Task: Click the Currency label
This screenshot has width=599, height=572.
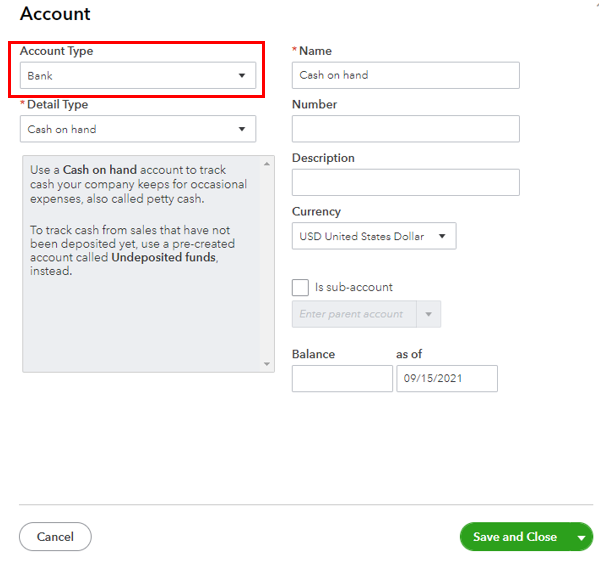Action: (x=316, y=211)
